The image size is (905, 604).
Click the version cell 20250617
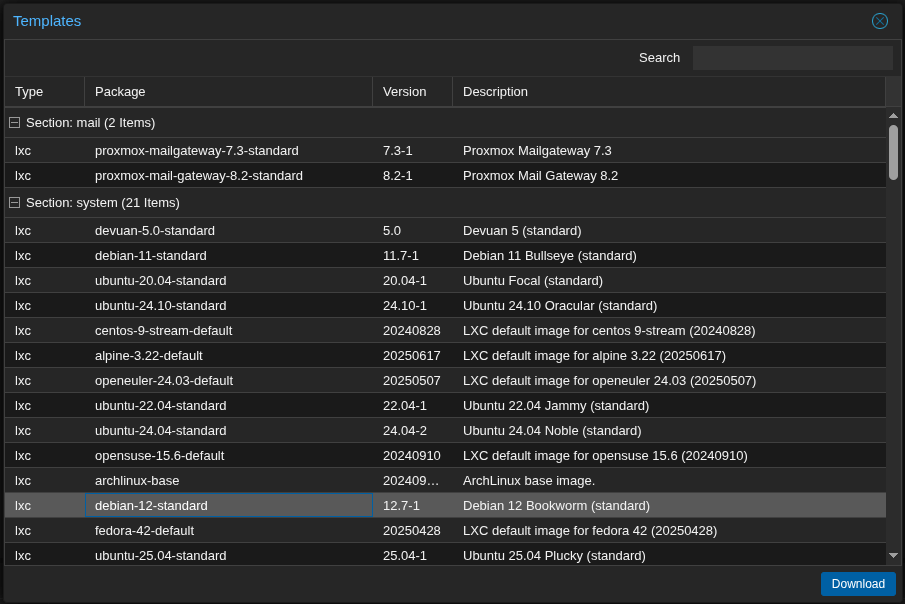412,356
